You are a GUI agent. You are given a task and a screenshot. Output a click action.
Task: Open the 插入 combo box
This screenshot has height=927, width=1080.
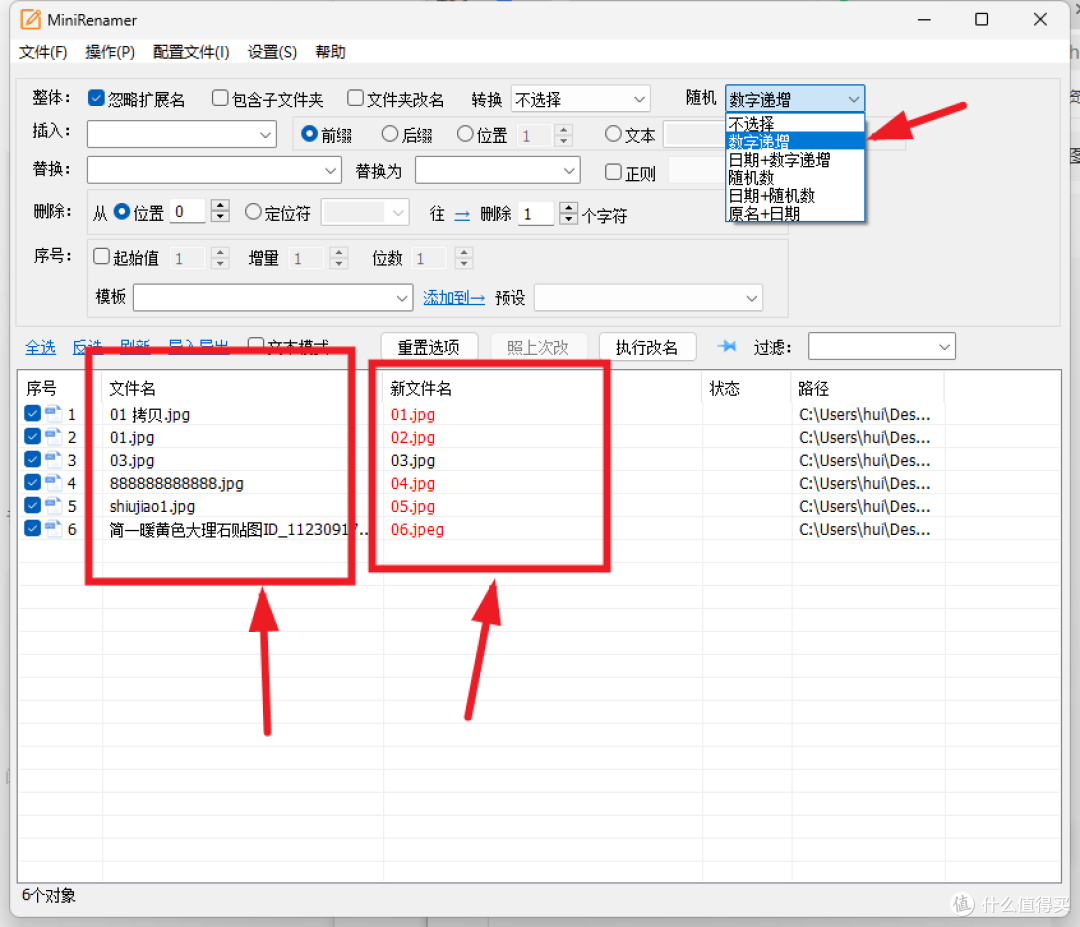point(182,134)
